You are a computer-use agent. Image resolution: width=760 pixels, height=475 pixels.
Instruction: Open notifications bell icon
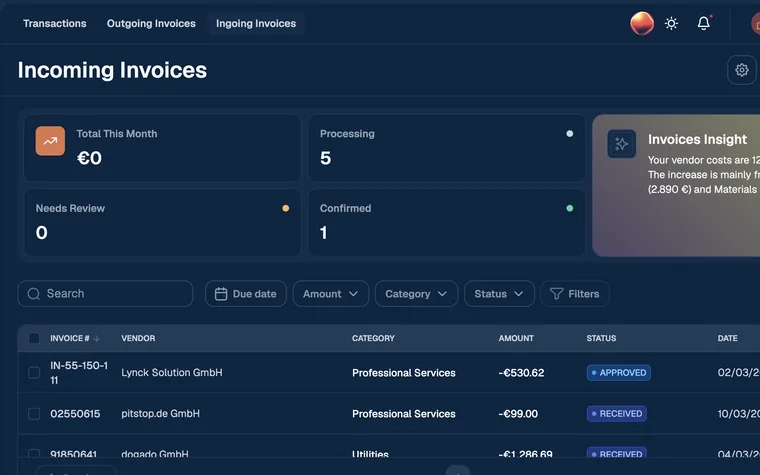tap(704, 23)
